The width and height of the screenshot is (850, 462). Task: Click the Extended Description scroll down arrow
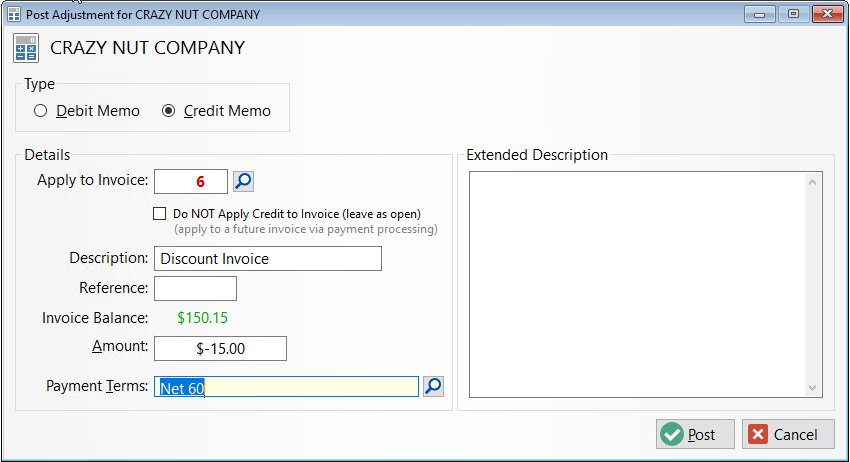click(812, 387)
